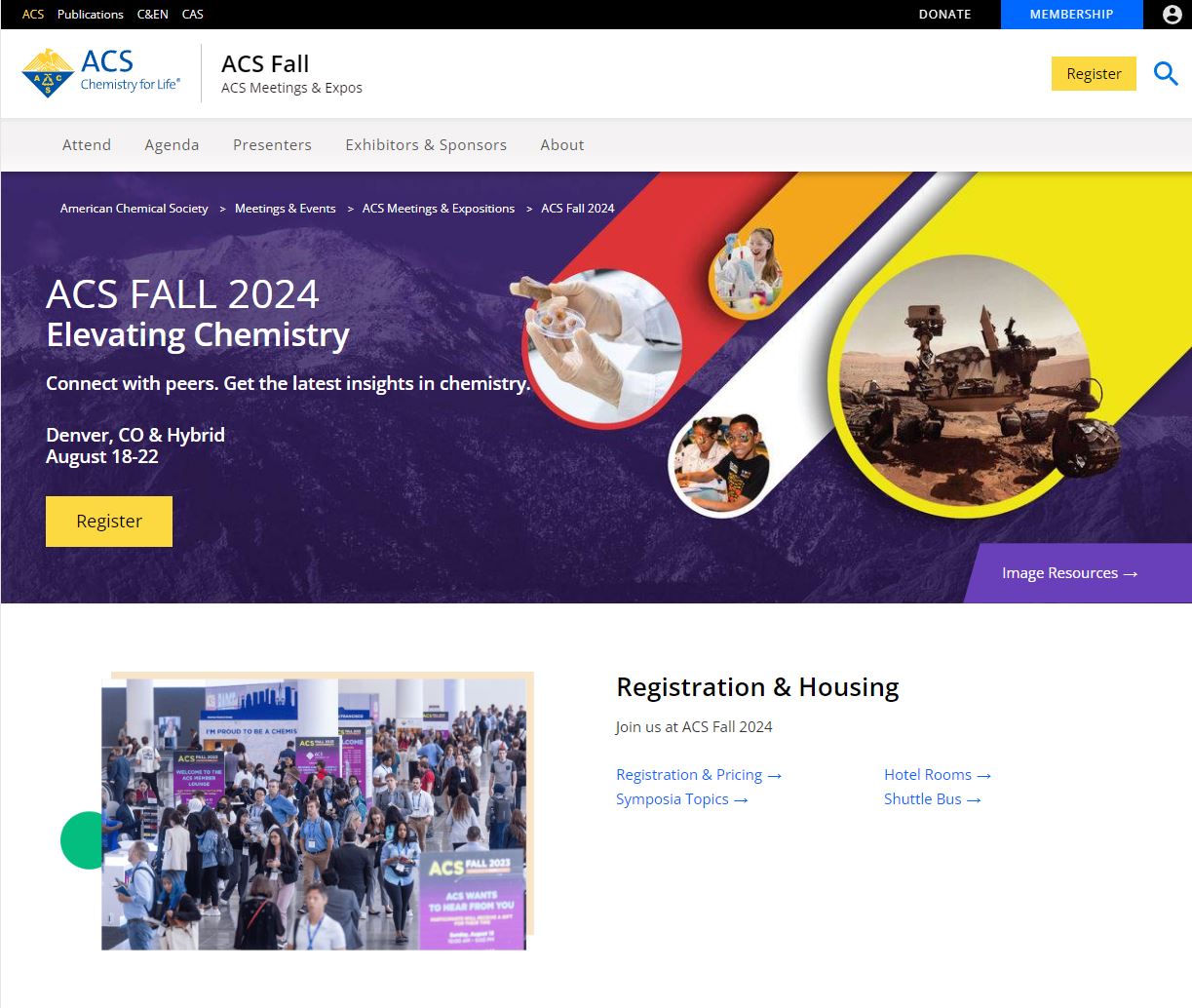Click 'Join us at ACS Fall 2024' text
The image size is (1192, 1008).
tap(694, 727)
